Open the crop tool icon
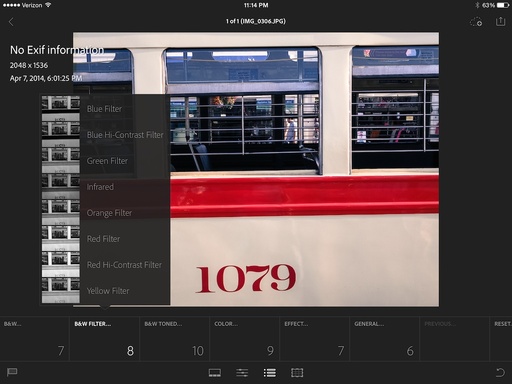 click(297, 373)
